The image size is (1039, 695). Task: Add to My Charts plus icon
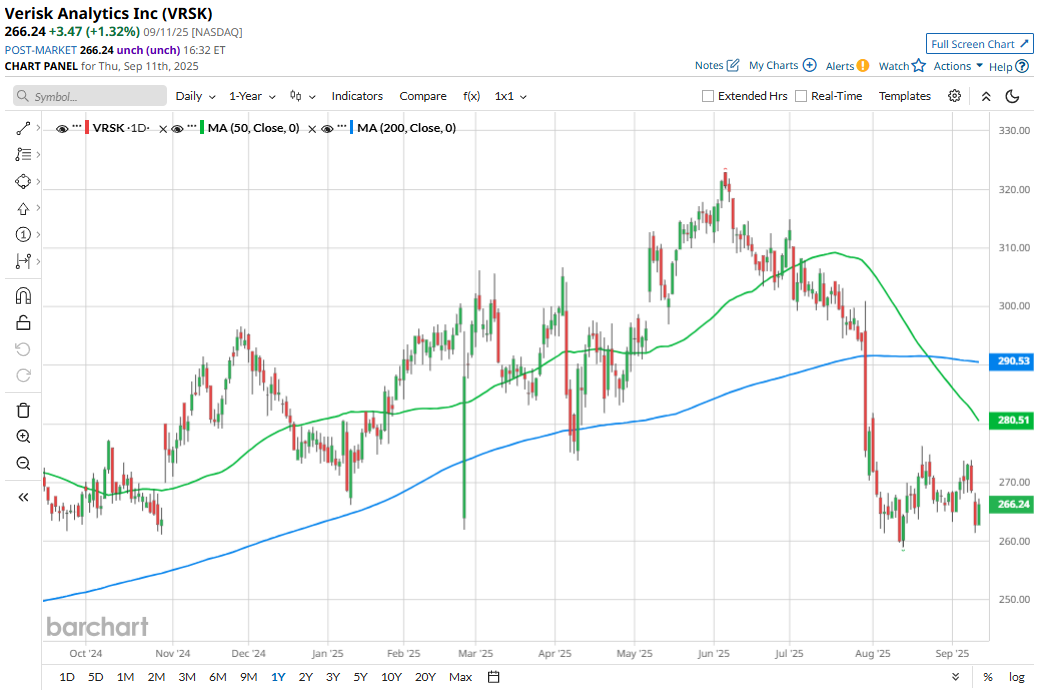click(809, 65)
